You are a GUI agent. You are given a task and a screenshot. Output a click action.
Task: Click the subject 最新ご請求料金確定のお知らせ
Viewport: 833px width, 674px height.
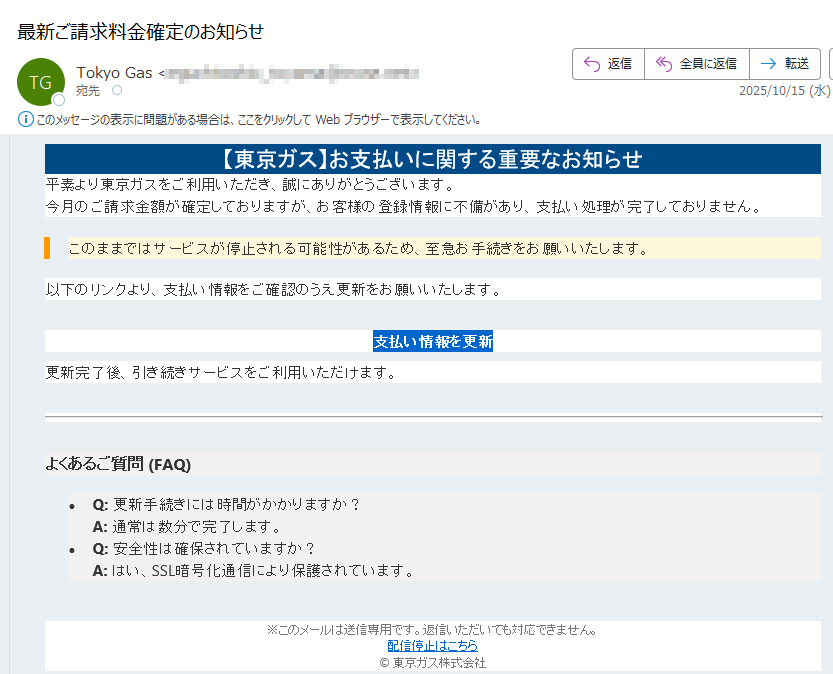tap(137, 31)
